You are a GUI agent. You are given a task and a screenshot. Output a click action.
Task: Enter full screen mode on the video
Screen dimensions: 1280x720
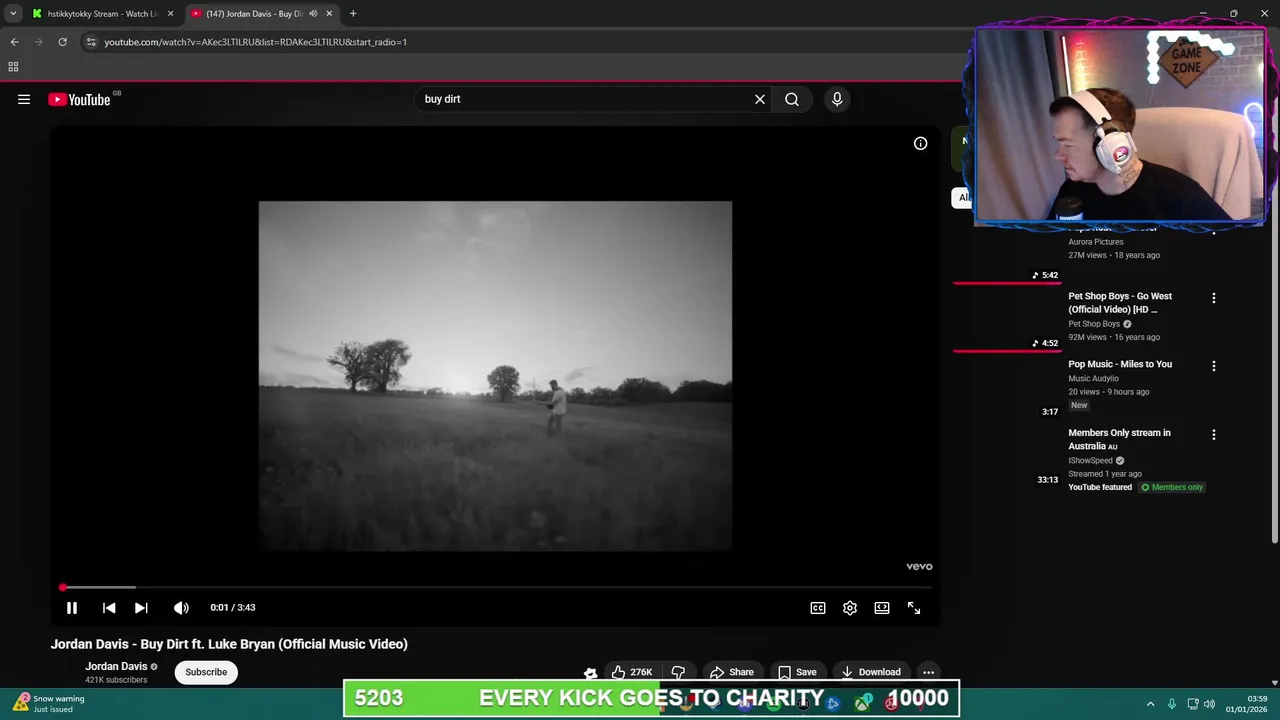coord(914,607)
